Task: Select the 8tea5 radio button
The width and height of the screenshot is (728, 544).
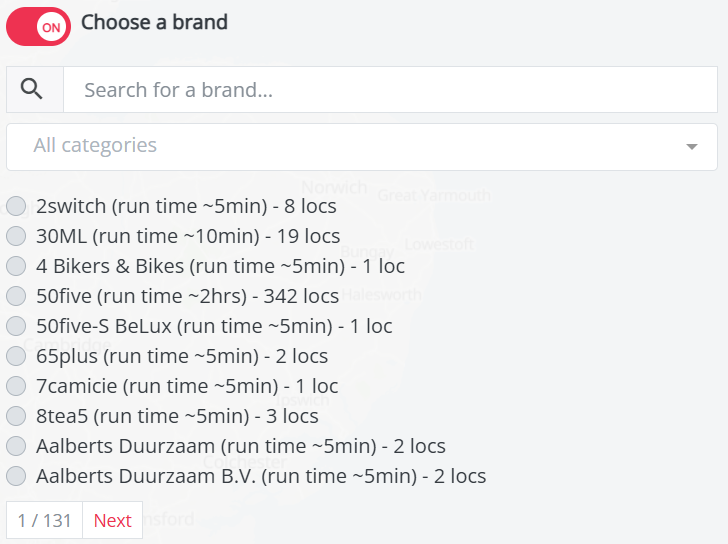Action: point(16,417)
